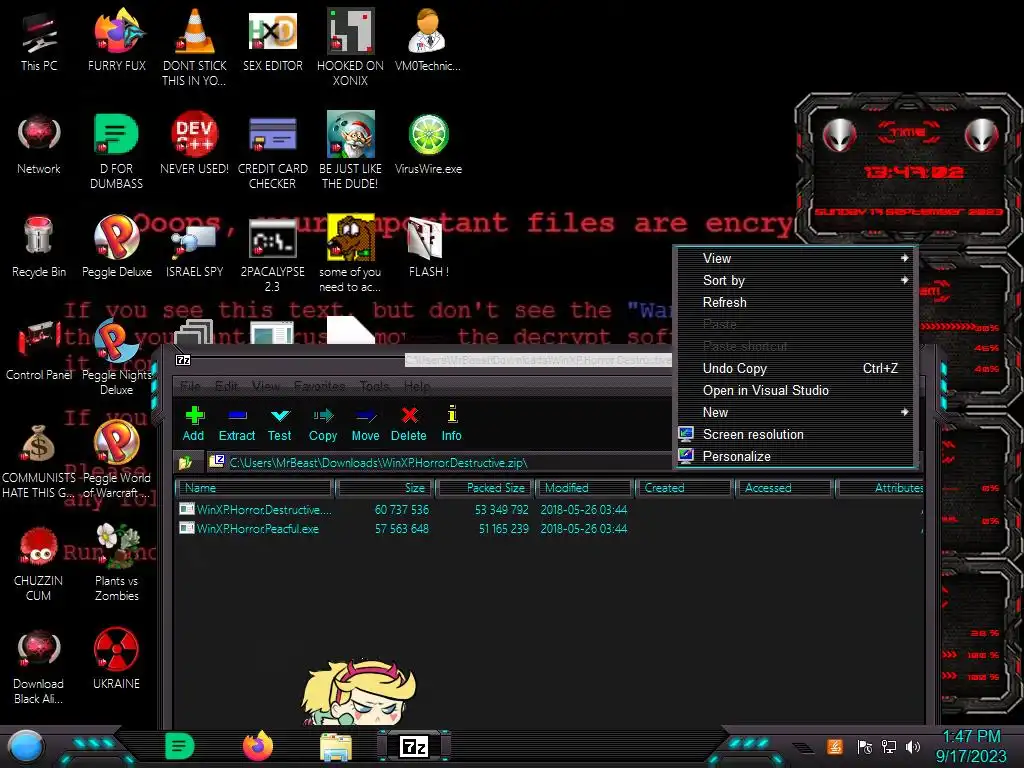The height and width of the screenshot is (768, 1024).
Task: Click the Alienware clock widget
Action: click(909, 168)
